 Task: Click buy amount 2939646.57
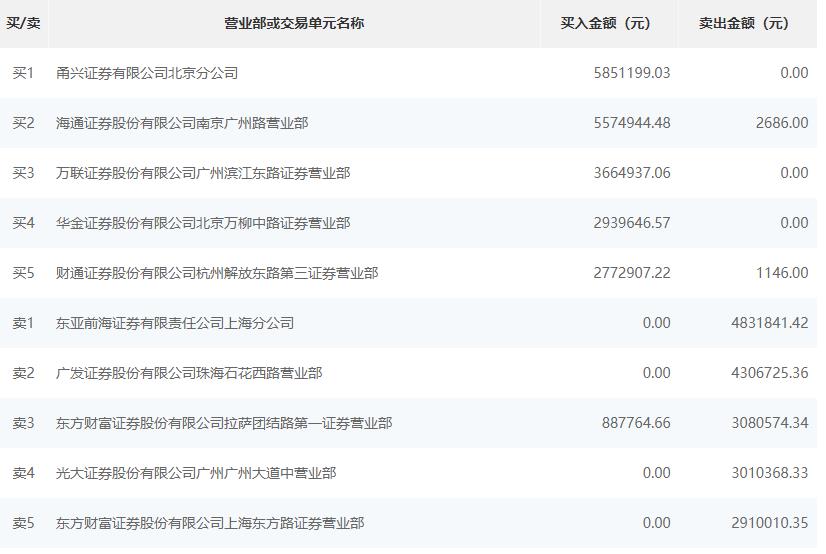tap(632, 223)
